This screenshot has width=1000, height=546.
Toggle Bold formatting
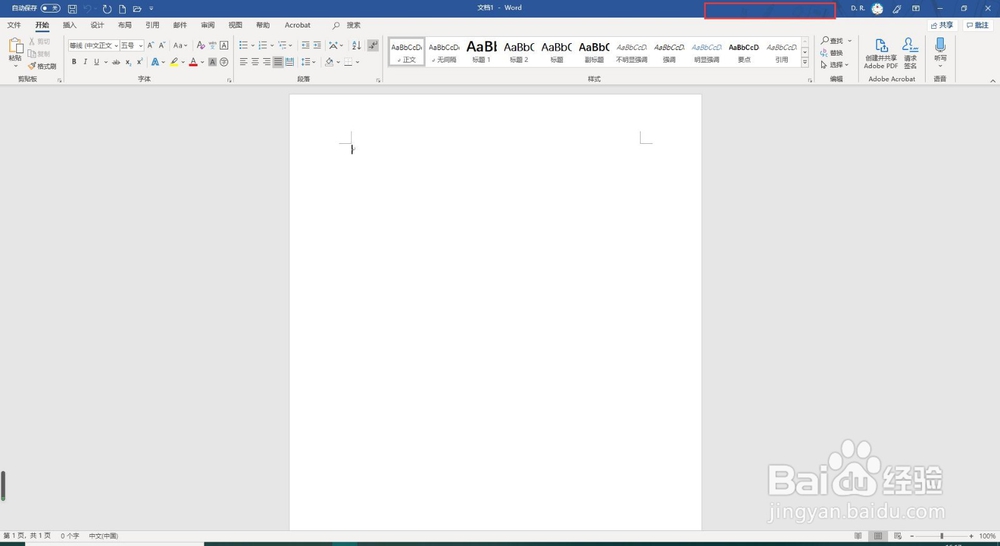[x=74, y=62]
